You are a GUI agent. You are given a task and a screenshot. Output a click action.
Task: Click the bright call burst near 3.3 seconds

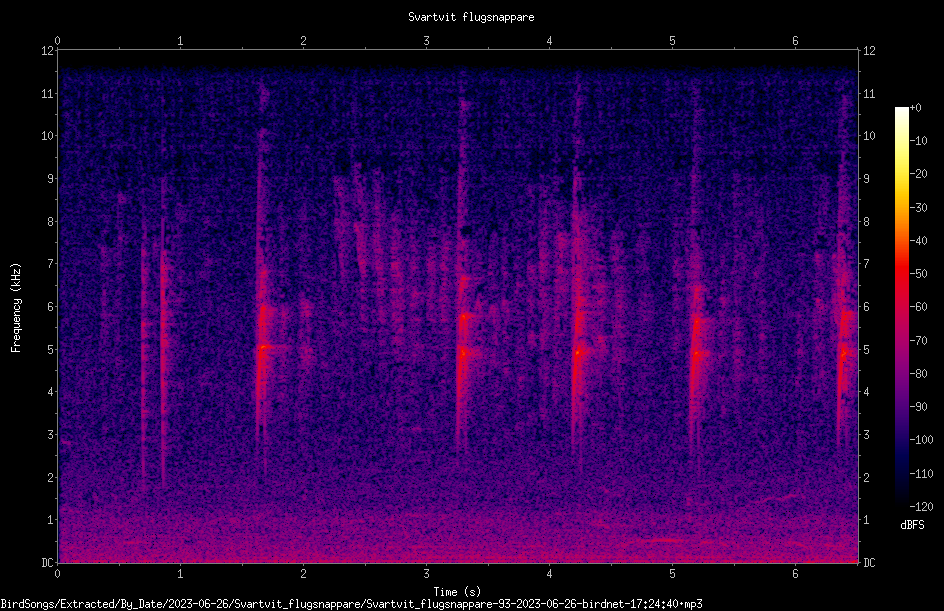[x=463, y=352]
